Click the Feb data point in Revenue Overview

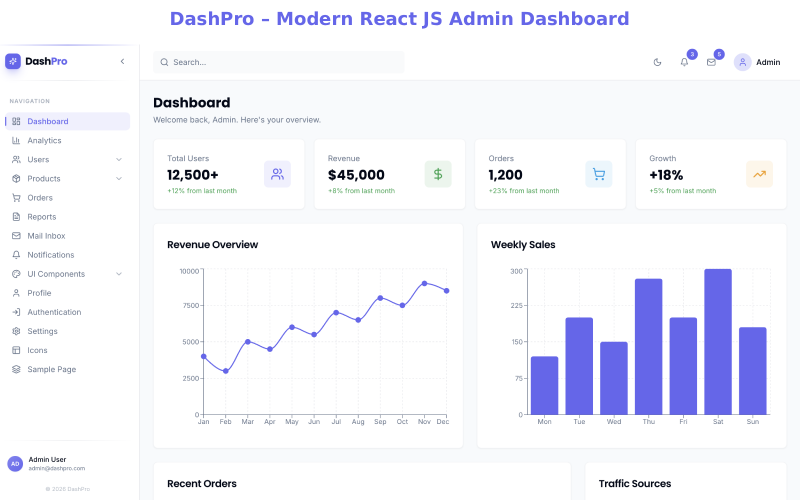pyautogui.click(x=226, y=371)
